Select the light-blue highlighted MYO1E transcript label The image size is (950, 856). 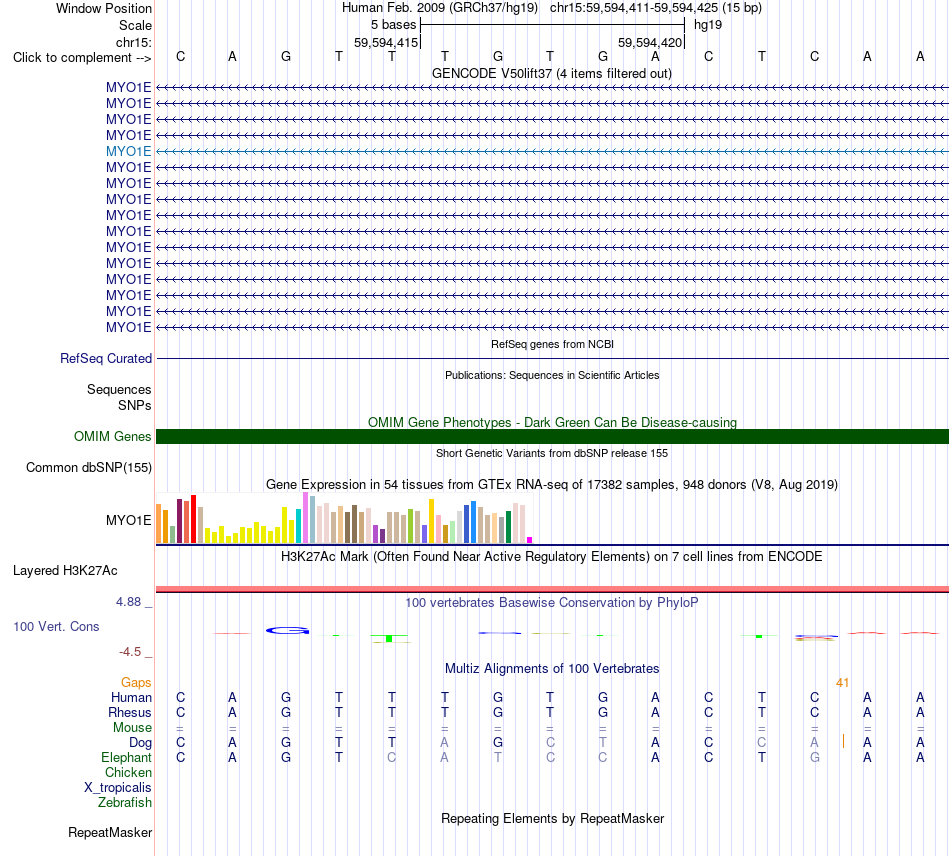pyautogui.click(x=128, y=151)
